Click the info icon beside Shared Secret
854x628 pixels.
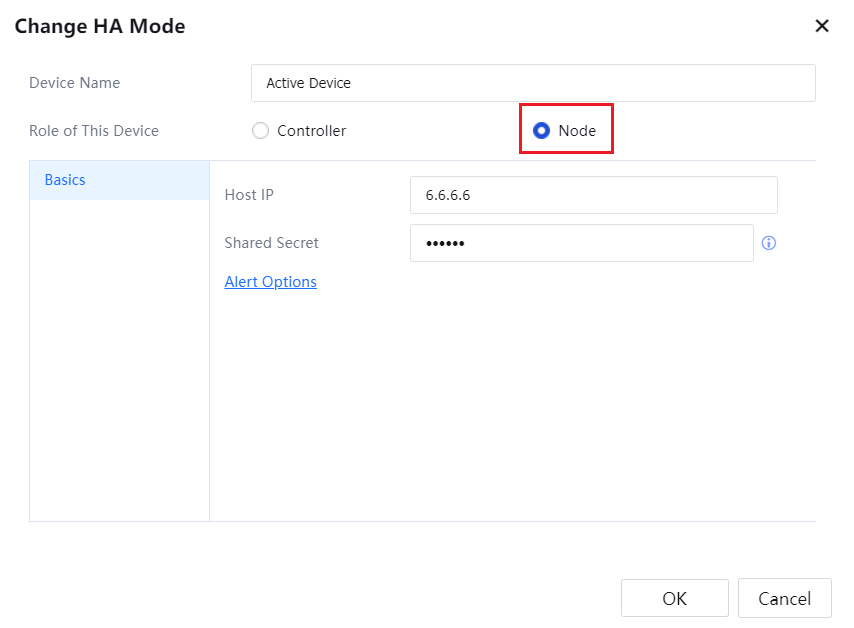point(769,243)
